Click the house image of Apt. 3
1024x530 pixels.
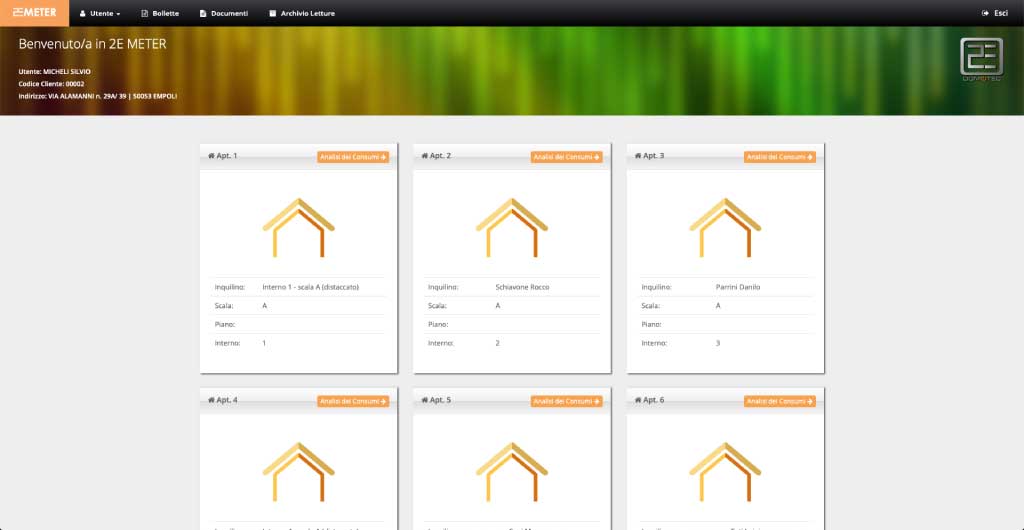tap(726, 227)
